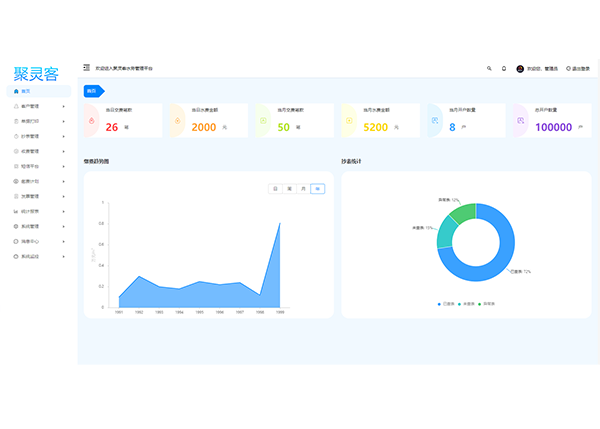
Task: Click the red icon on the 26 笔 card
Action: coord(92,121)
